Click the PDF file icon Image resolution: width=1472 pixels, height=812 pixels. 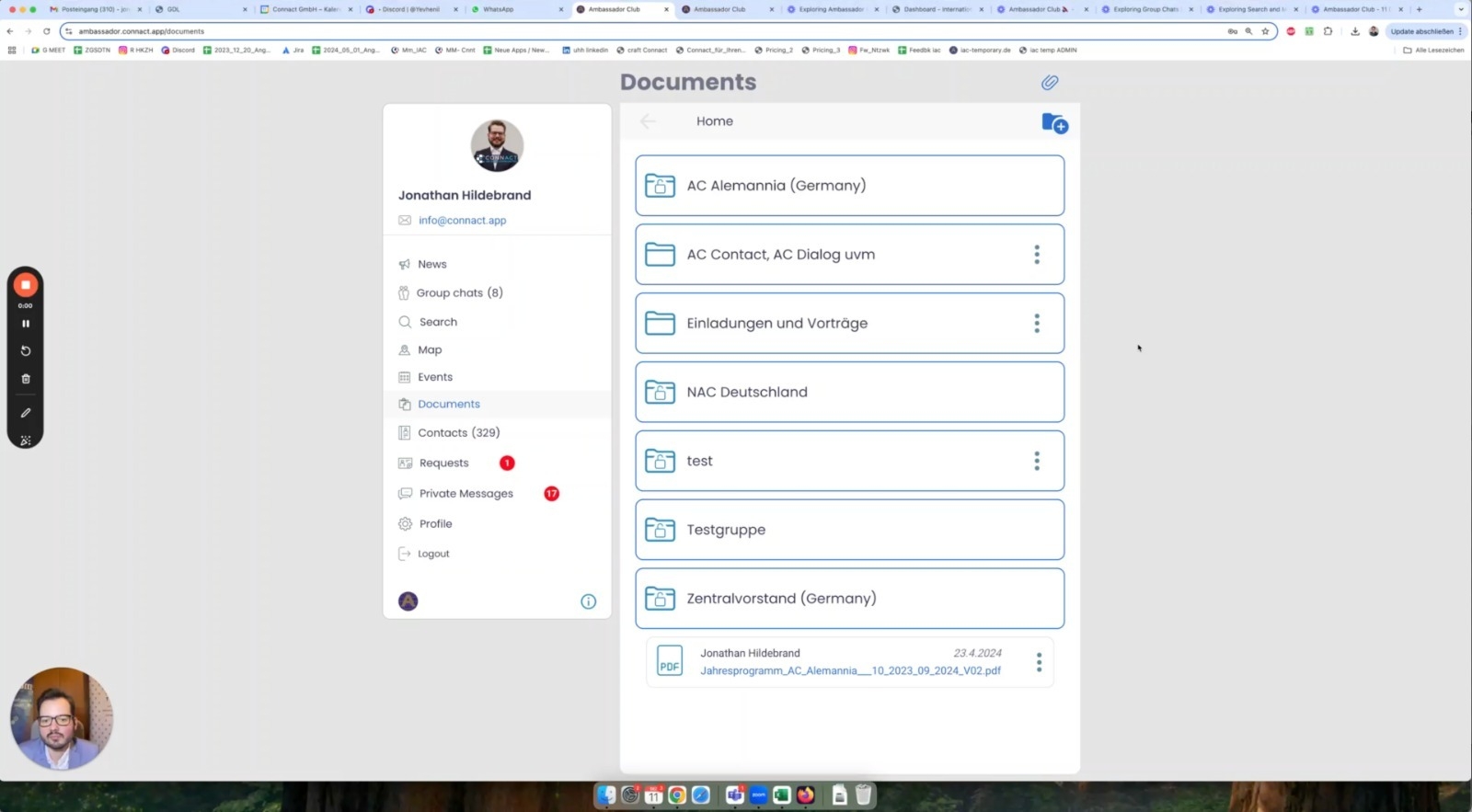670,661
